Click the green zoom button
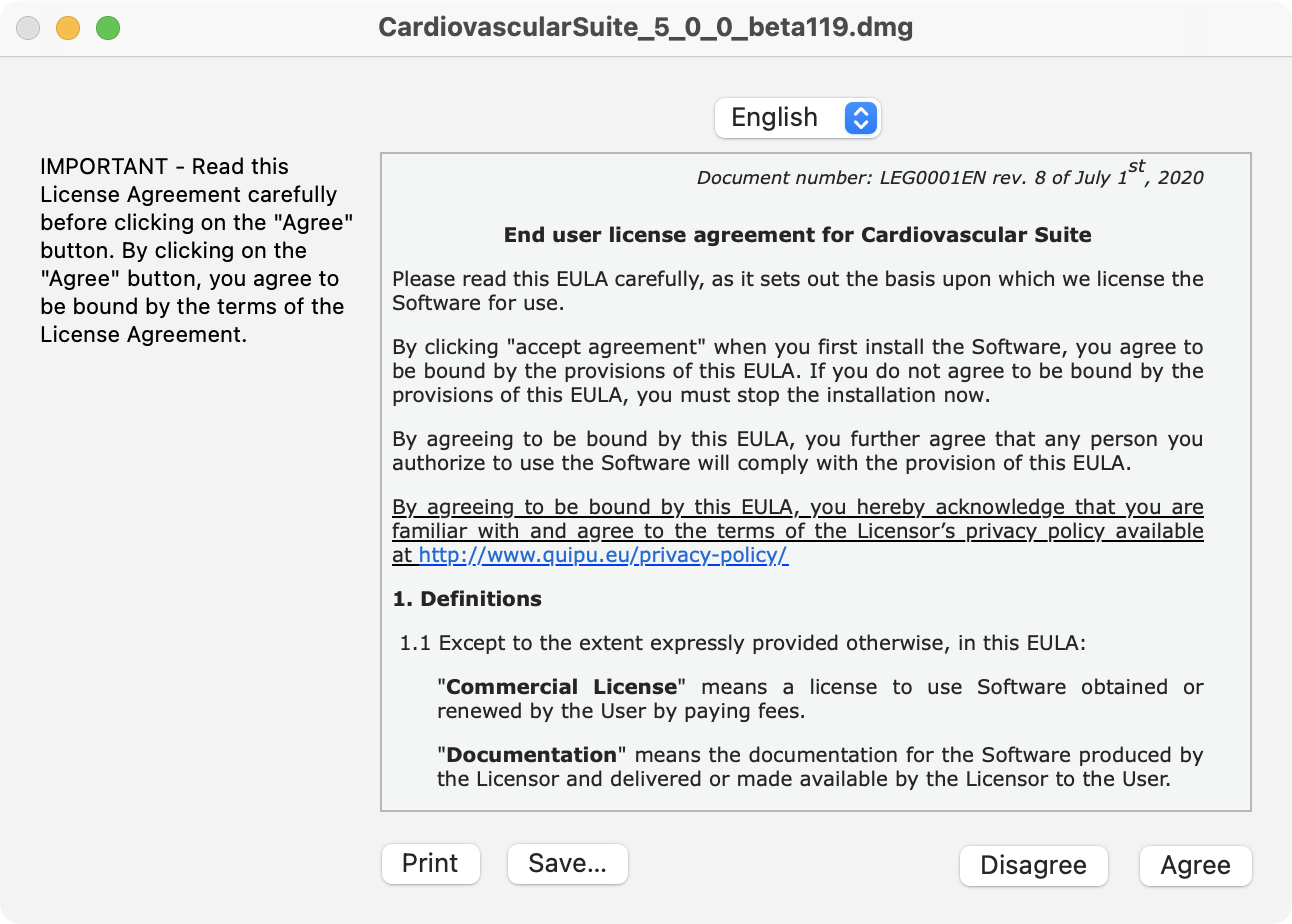 pyautogui.click(x=108, y=27)
